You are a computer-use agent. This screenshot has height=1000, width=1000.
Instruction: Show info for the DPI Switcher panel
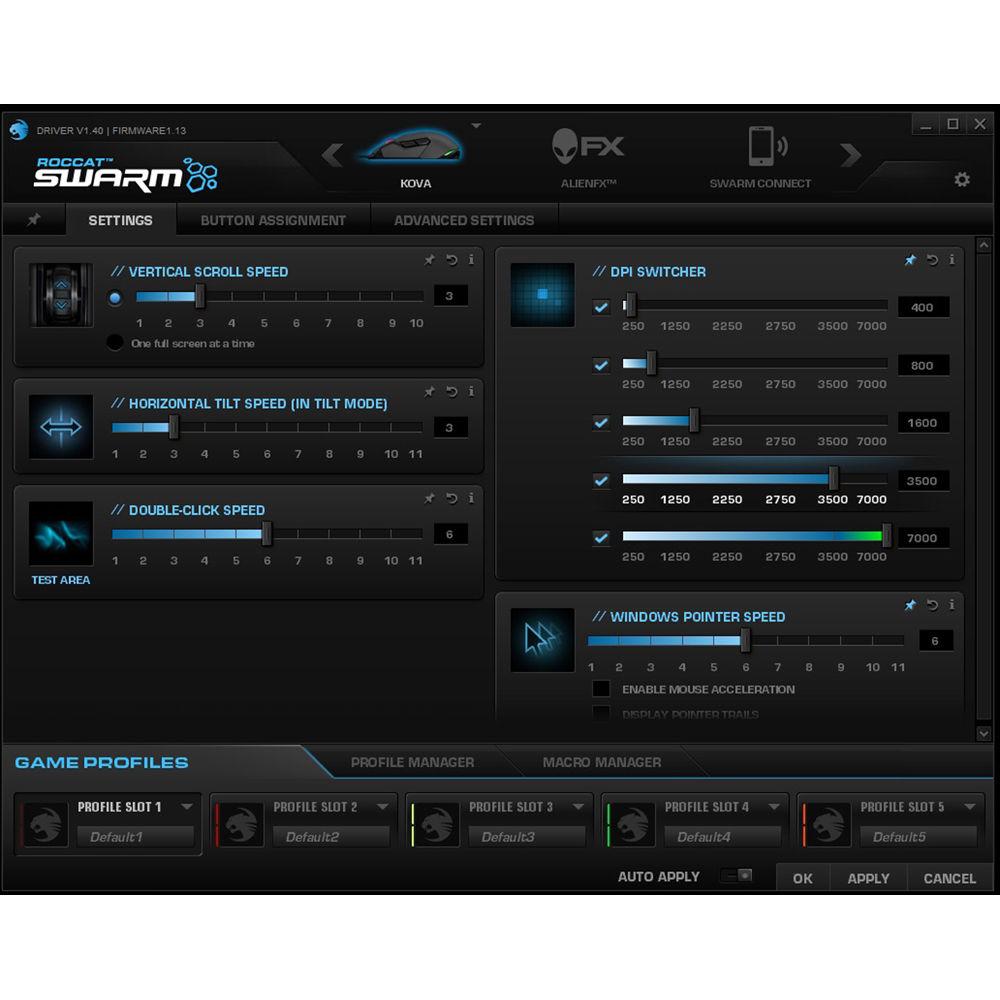951,260
